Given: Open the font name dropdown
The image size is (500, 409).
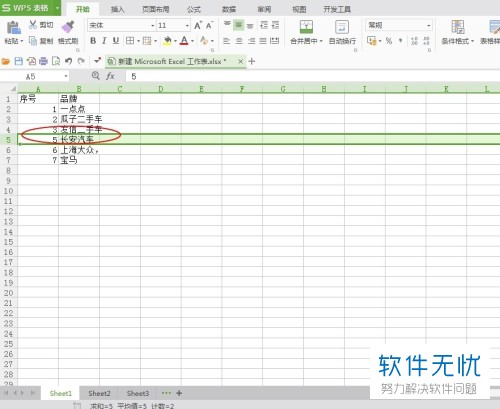Looking at the screenshot, I should [x=152, y=25].
